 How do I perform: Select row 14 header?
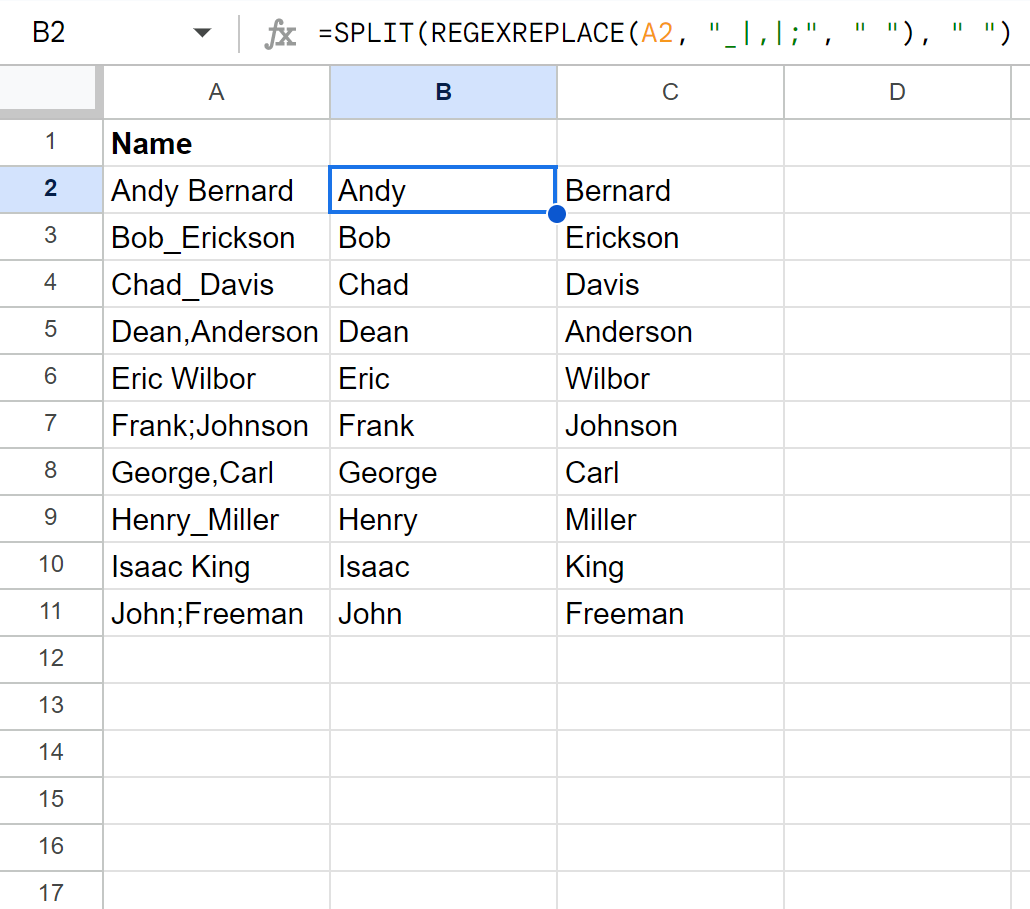pos(51,753)
